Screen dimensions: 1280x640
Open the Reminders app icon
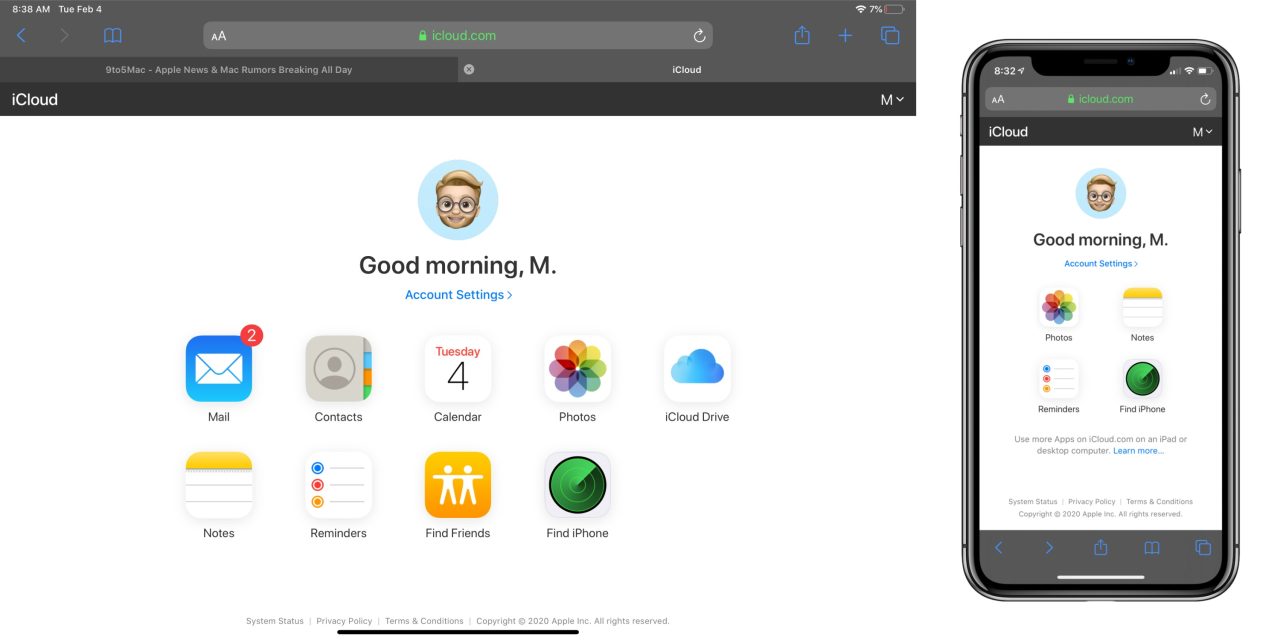338,484
